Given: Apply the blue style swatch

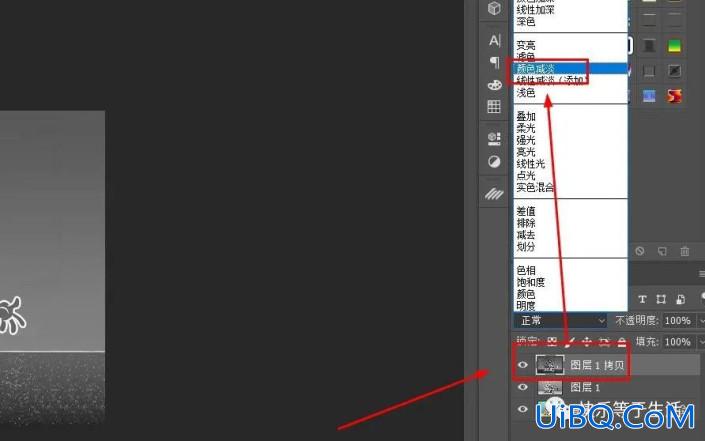Looking at the screenshot, I should [x=649, y=96].
